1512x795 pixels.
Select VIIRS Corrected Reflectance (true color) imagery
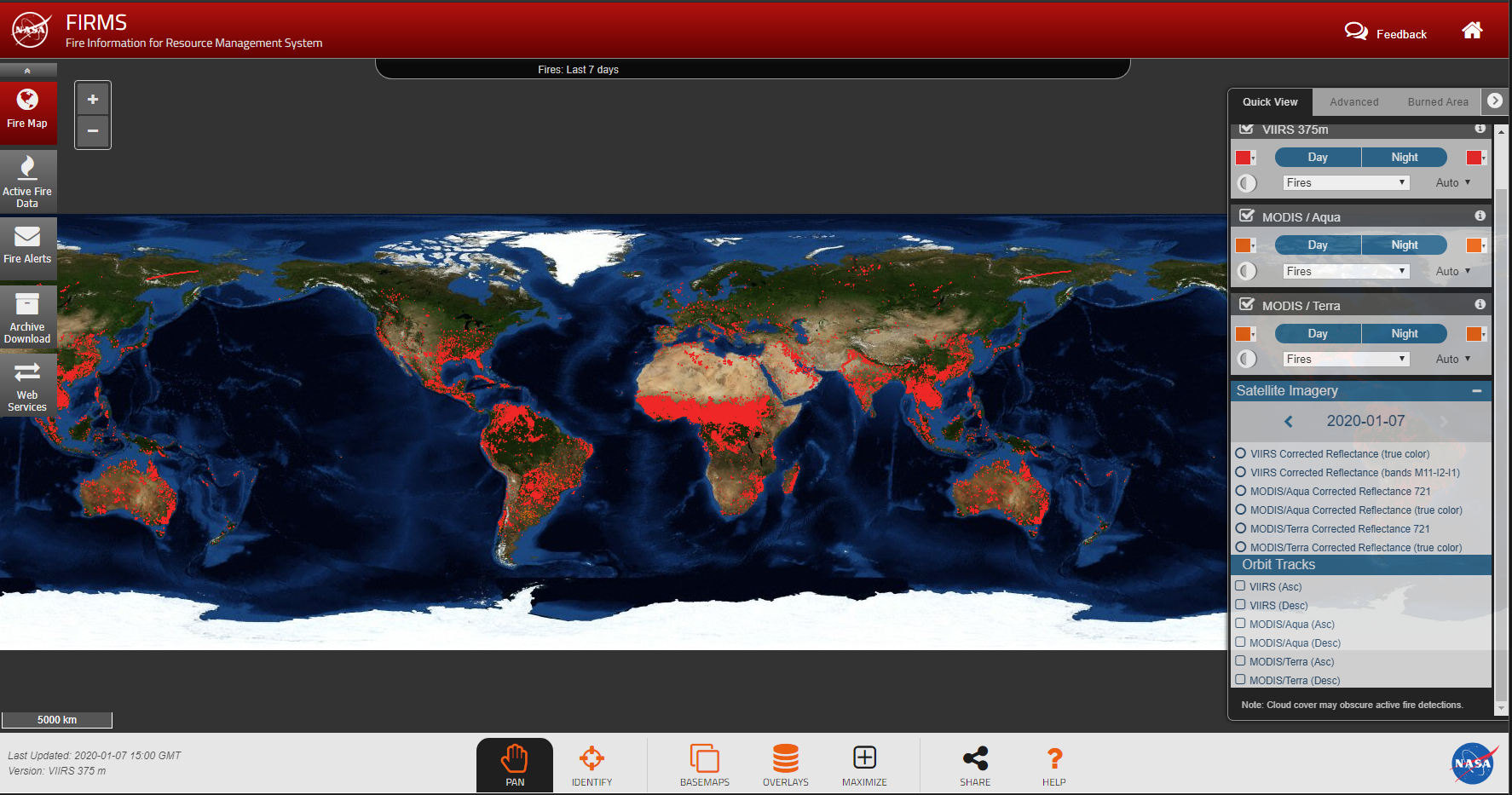[x=1241, y=453]
